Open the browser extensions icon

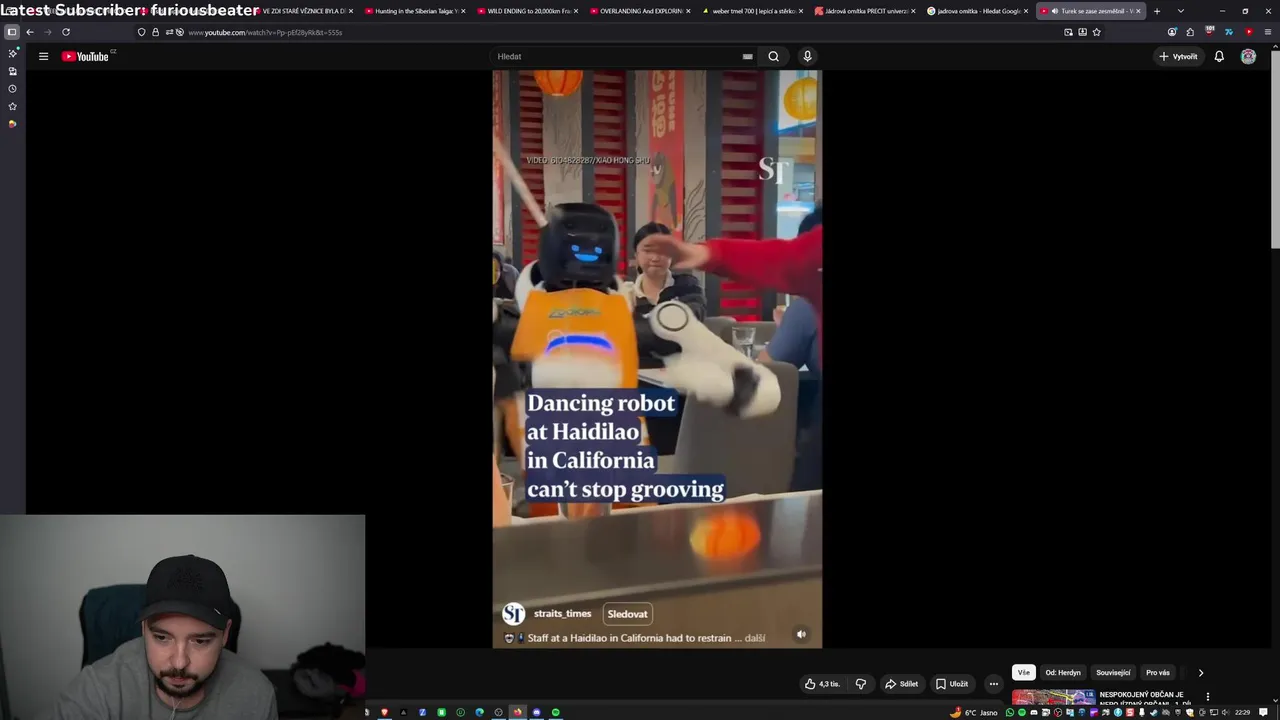tap(1190, 32)
